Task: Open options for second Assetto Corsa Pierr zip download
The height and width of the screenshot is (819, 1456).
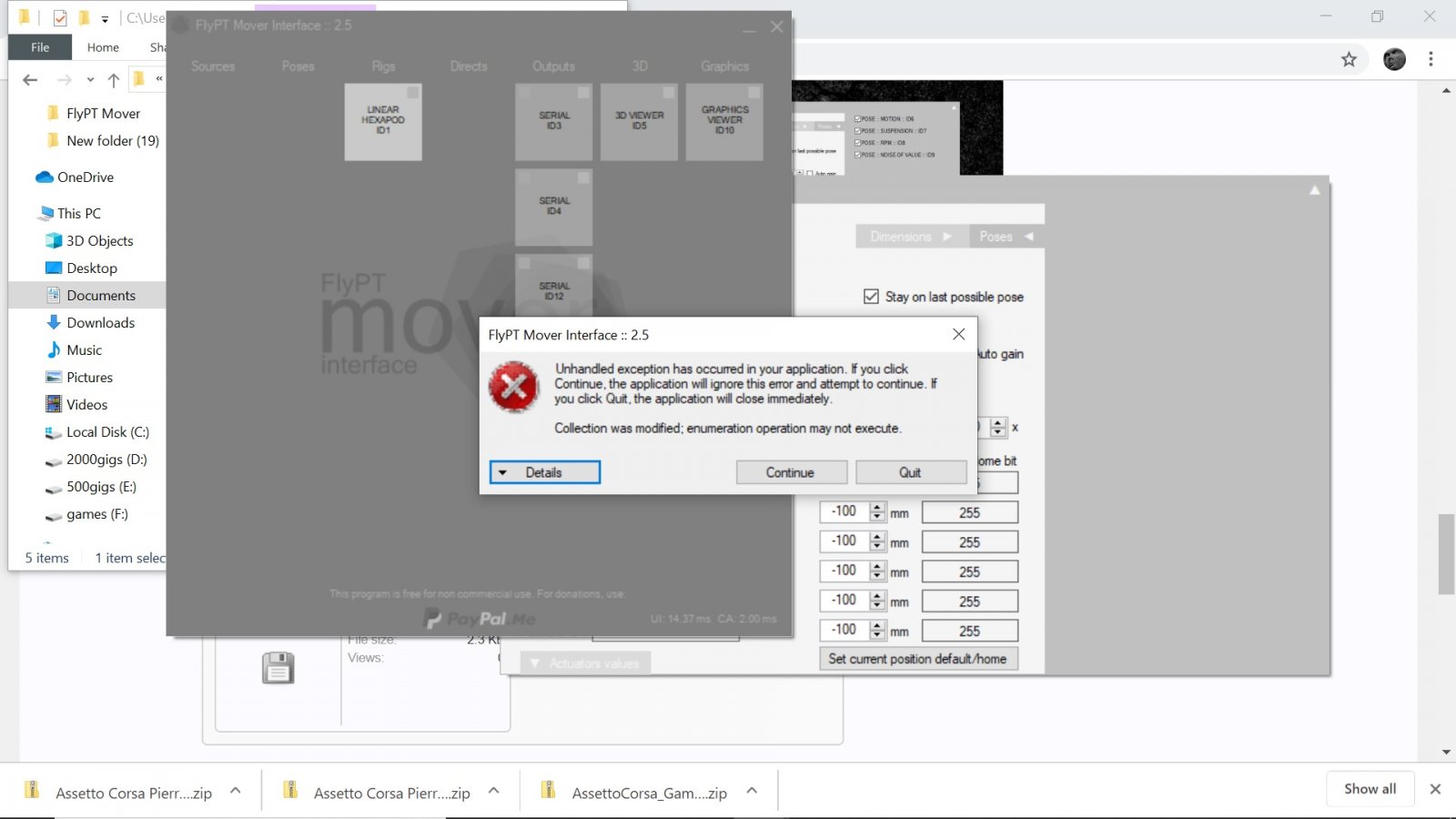Action: pos(494,791)
